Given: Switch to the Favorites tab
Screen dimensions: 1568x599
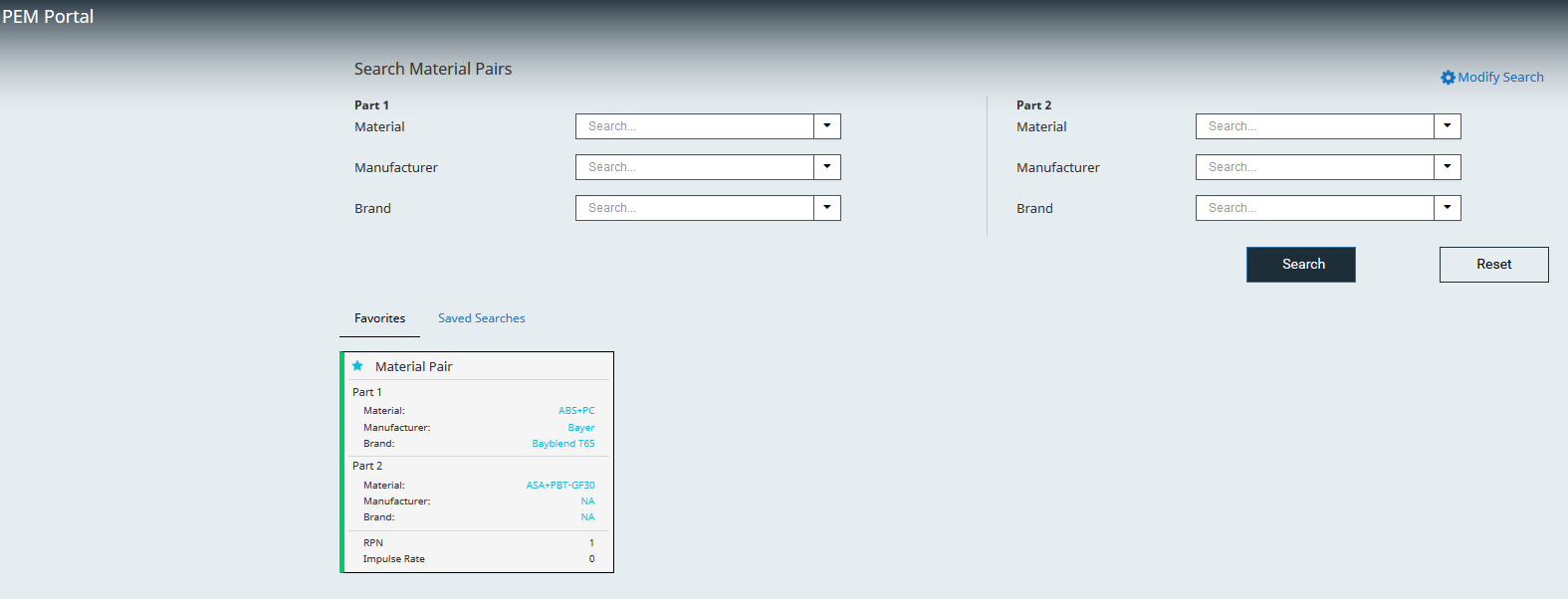Looking at the screenshot, I should 380,318.
